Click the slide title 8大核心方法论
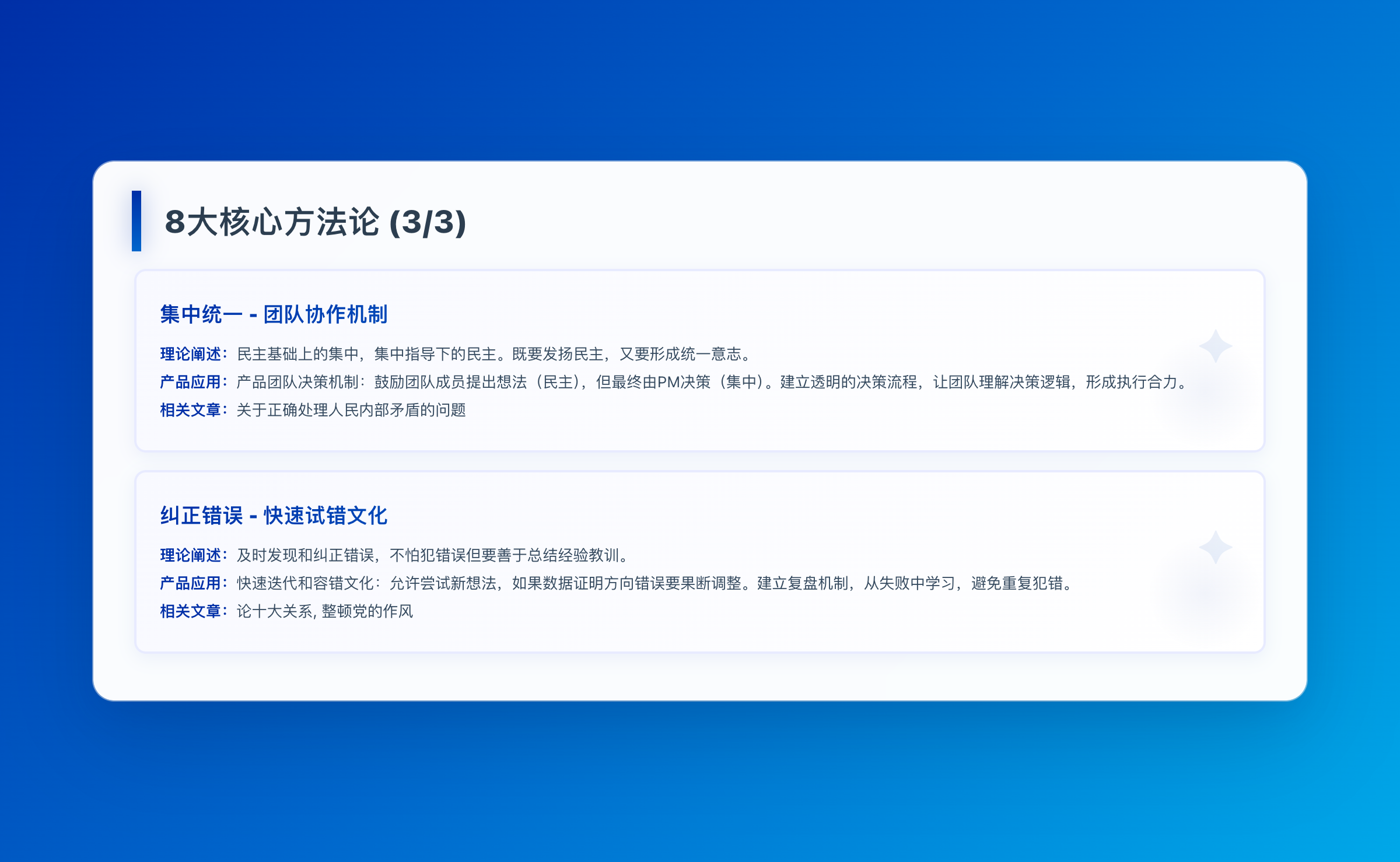This screenshot has width=1400, height=862. click(x=272, y=222)
